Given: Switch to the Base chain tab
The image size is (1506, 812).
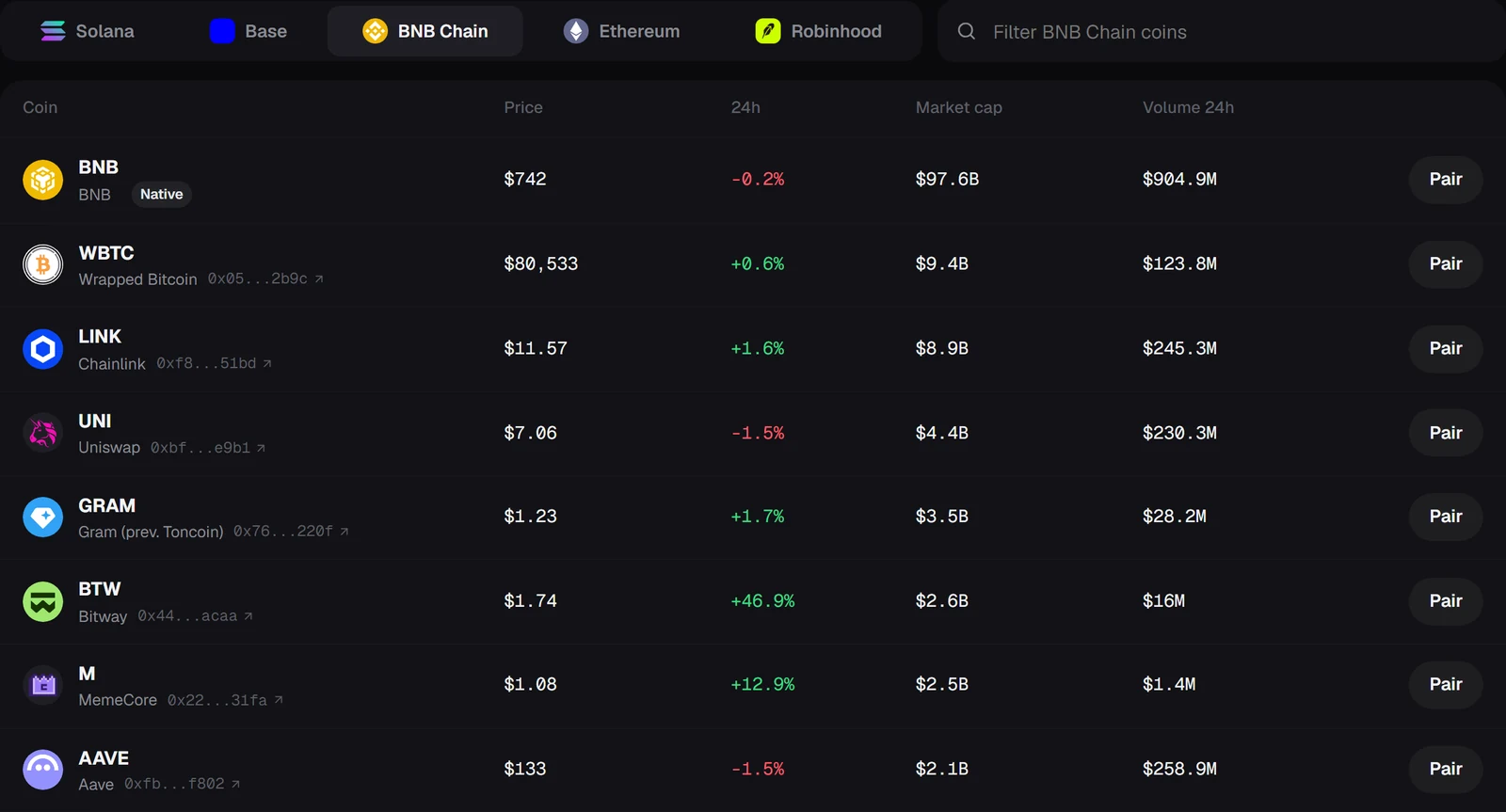Looking at the screenshot, I should 248,31.
